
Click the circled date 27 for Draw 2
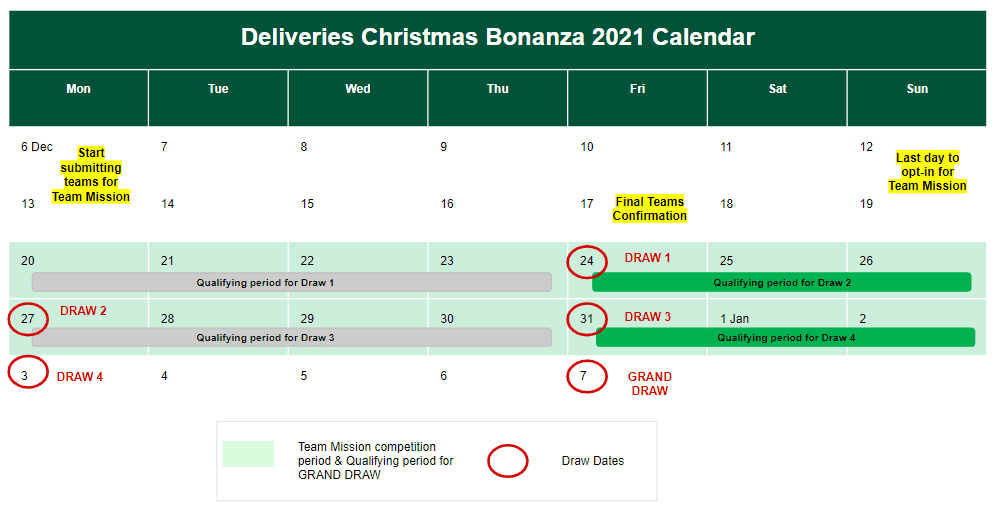[28, 319]
